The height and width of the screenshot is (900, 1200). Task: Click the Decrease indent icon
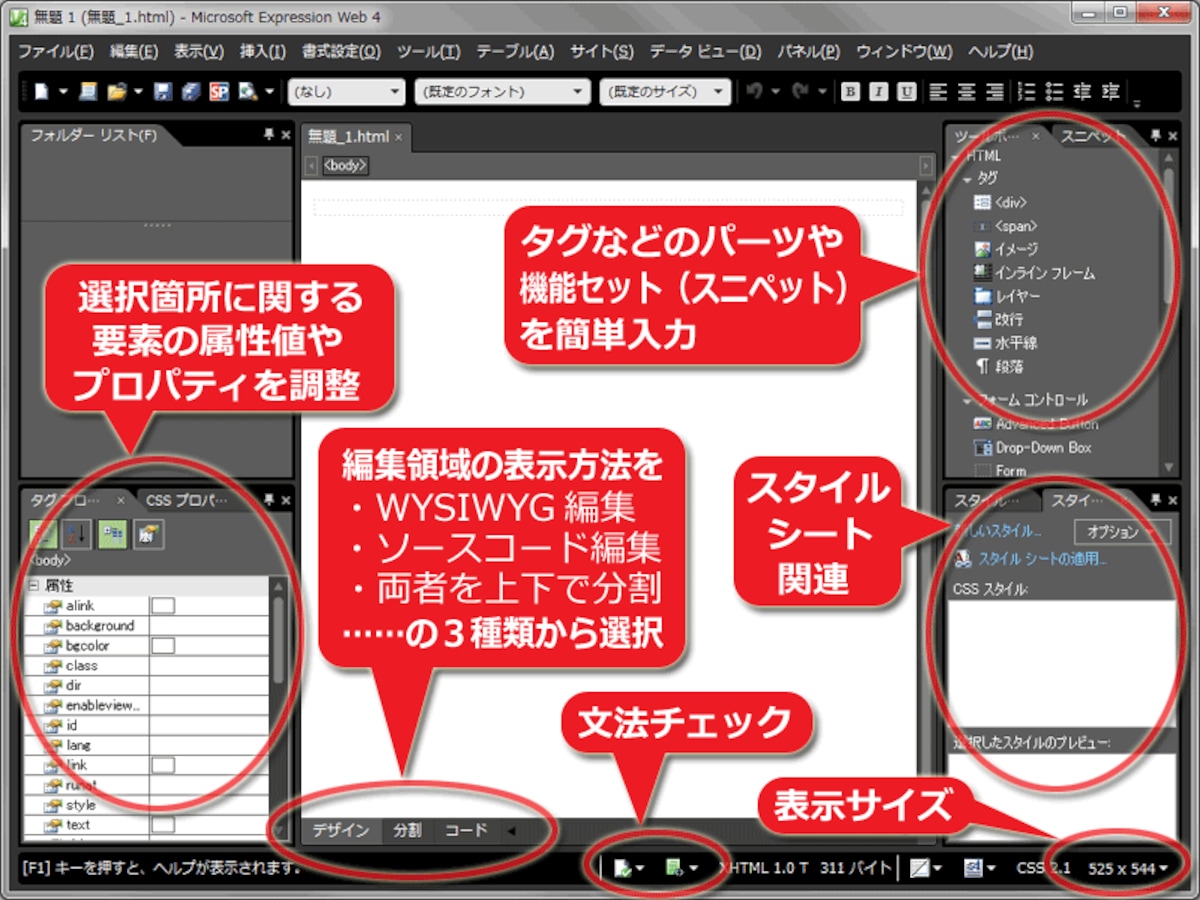(x=1082, y=92)
